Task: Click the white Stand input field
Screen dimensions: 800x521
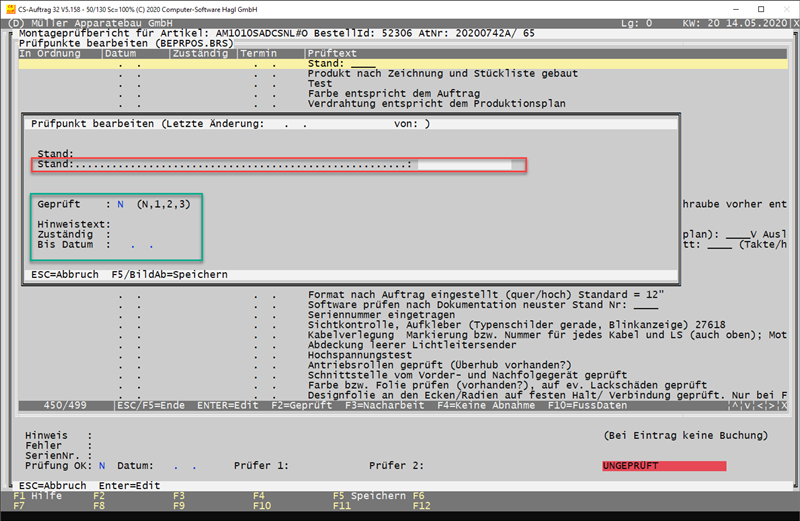Action: 464,165
